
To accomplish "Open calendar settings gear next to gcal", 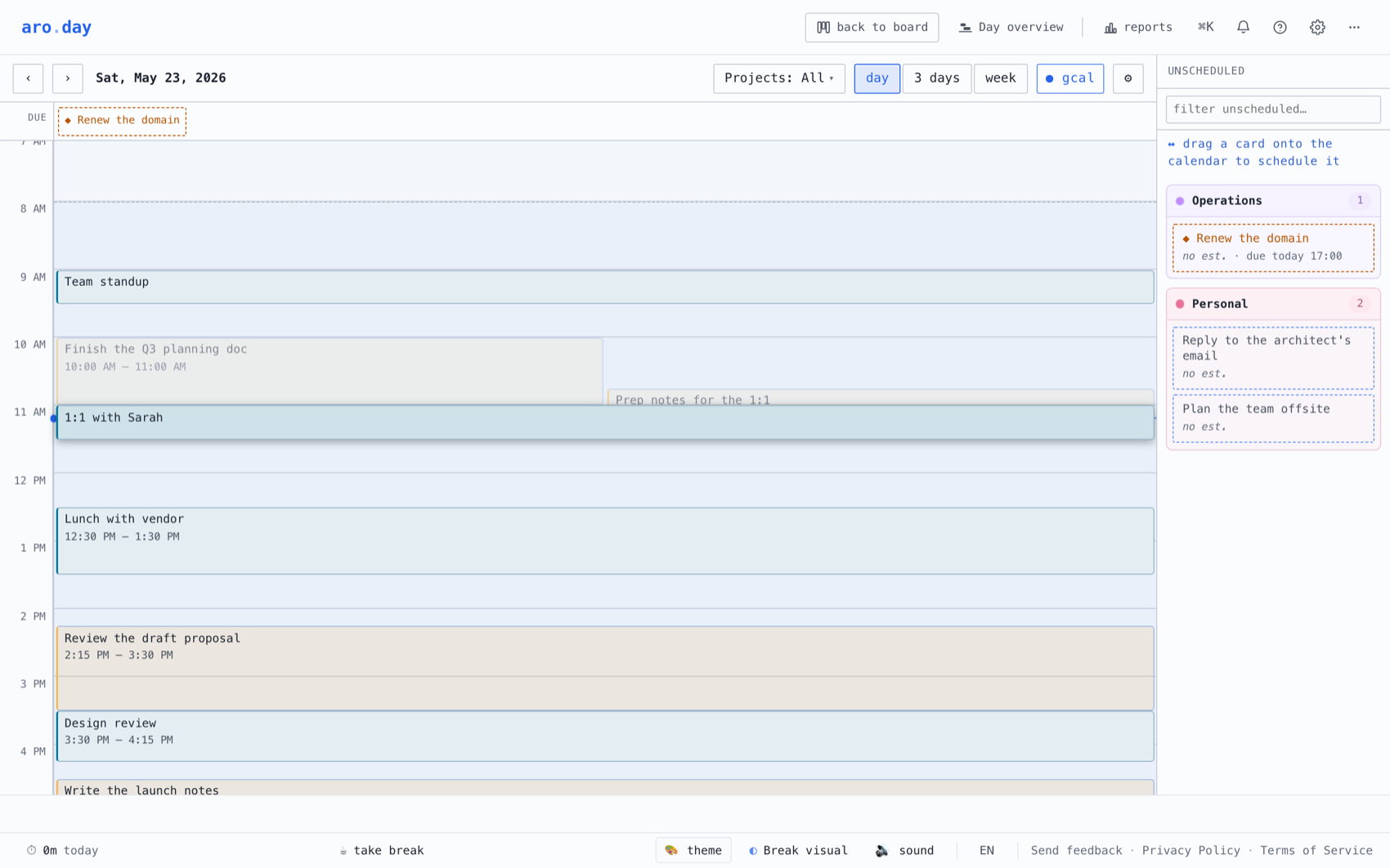I will (1128, 78).
